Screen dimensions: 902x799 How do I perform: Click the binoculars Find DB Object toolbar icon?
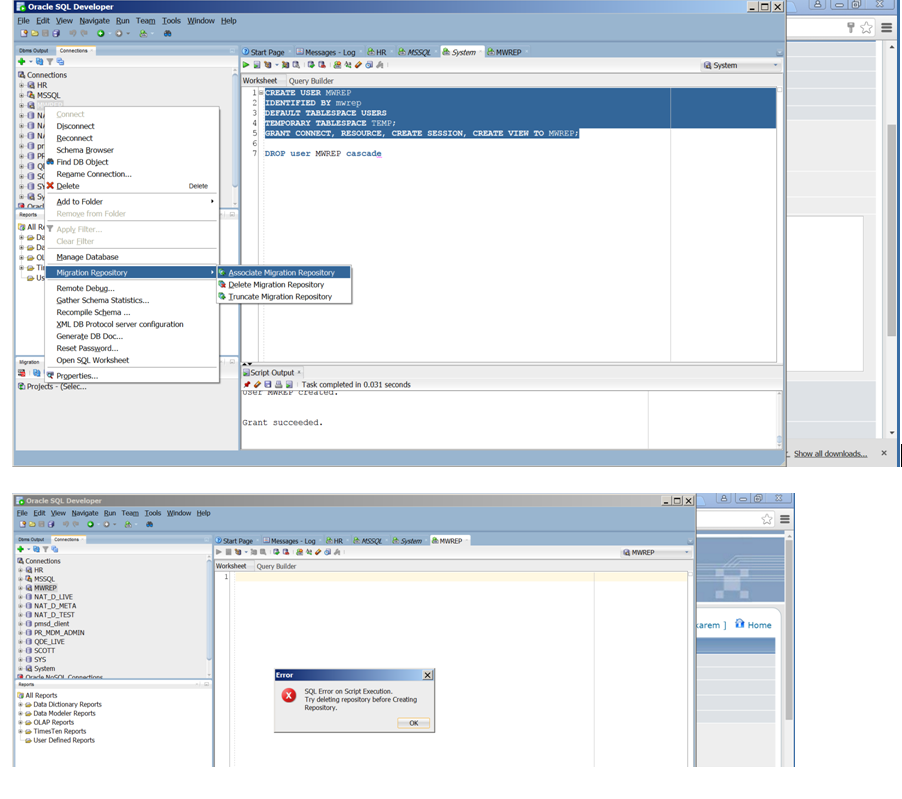(x=168, y=33)
